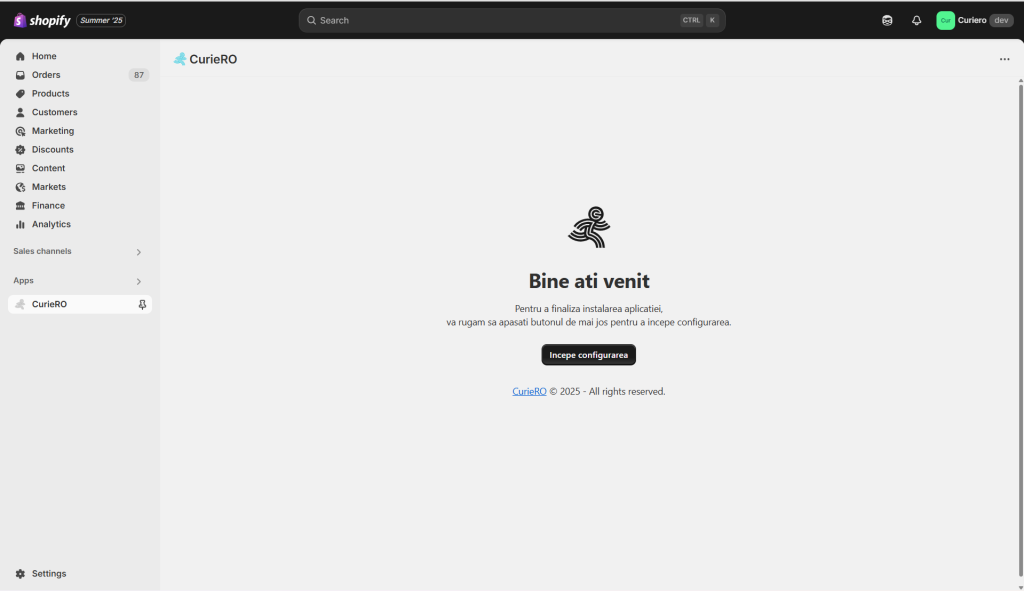1024x591 pixels.
Task: Select CurieRO app in sidebar
Action: 80,304
